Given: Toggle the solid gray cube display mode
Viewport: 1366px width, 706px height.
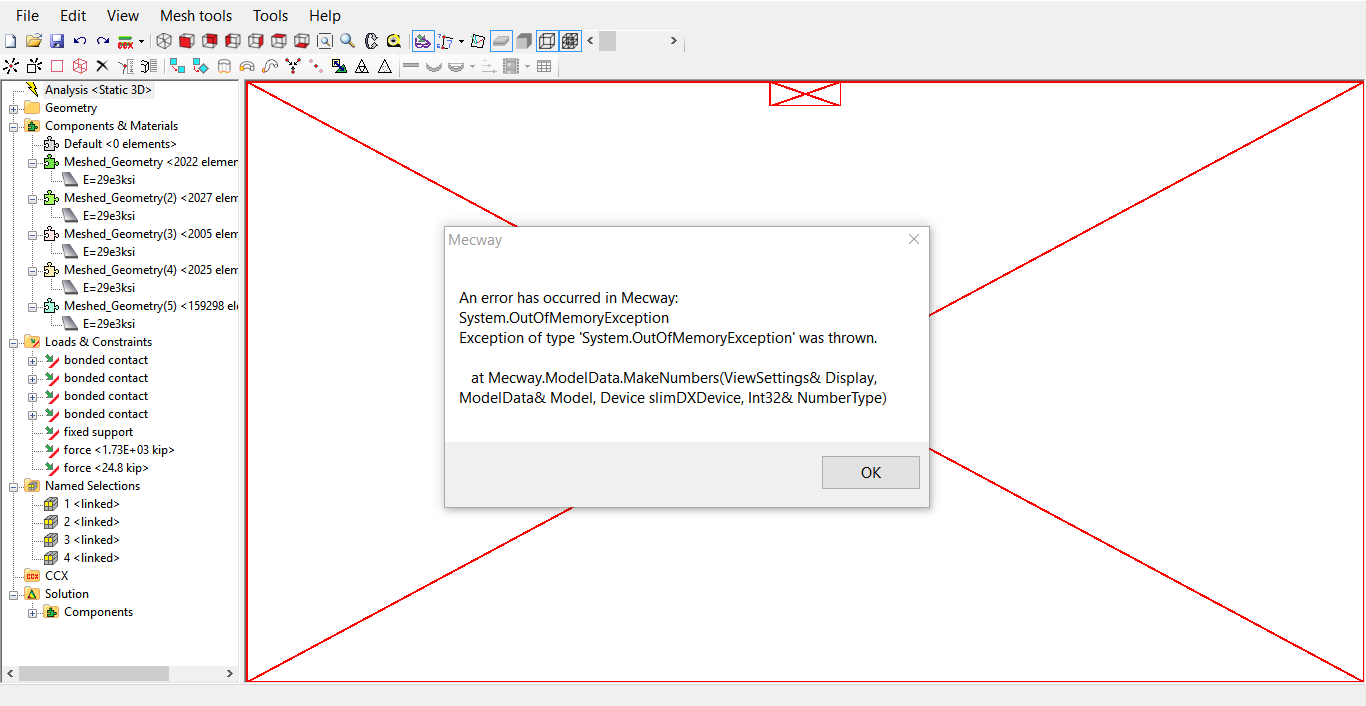Looking at the screenshot, I should click(x=524, y=41).
